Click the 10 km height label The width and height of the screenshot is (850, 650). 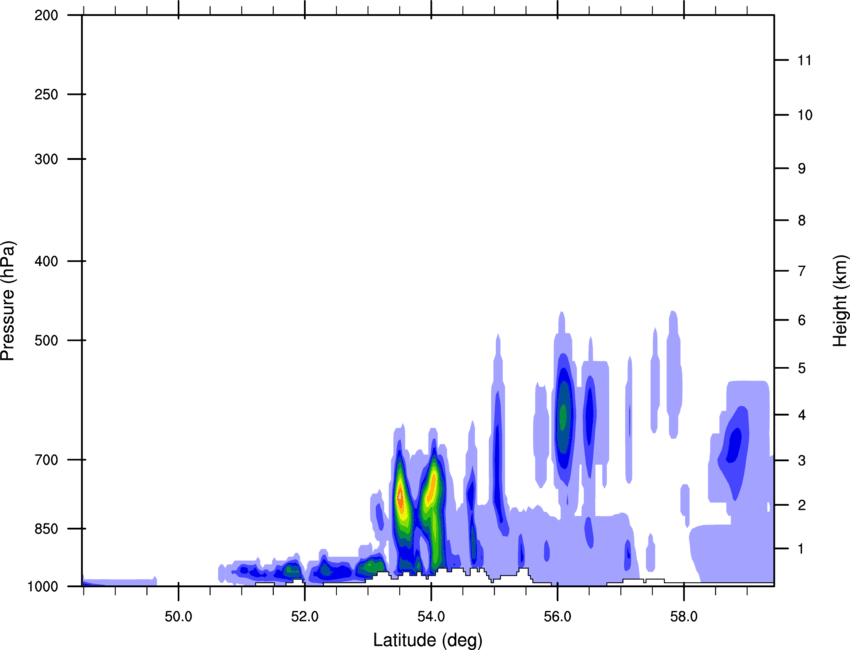(x=805, y=115)
